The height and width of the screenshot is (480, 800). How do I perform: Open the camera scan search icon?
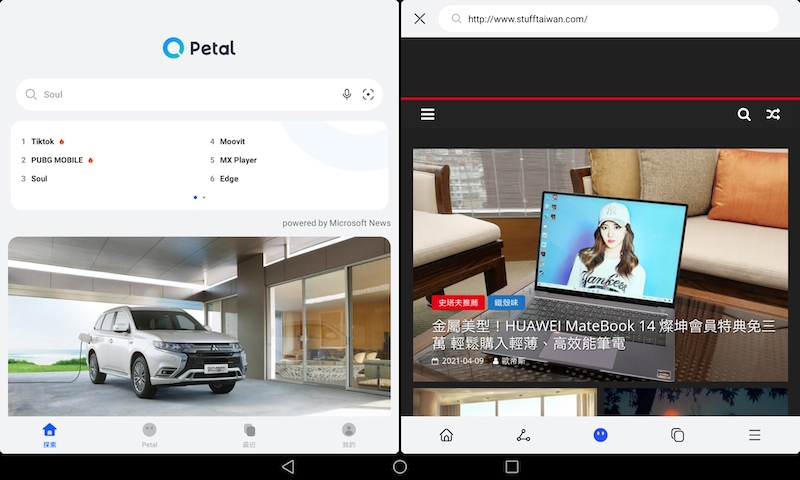(368, 94)
